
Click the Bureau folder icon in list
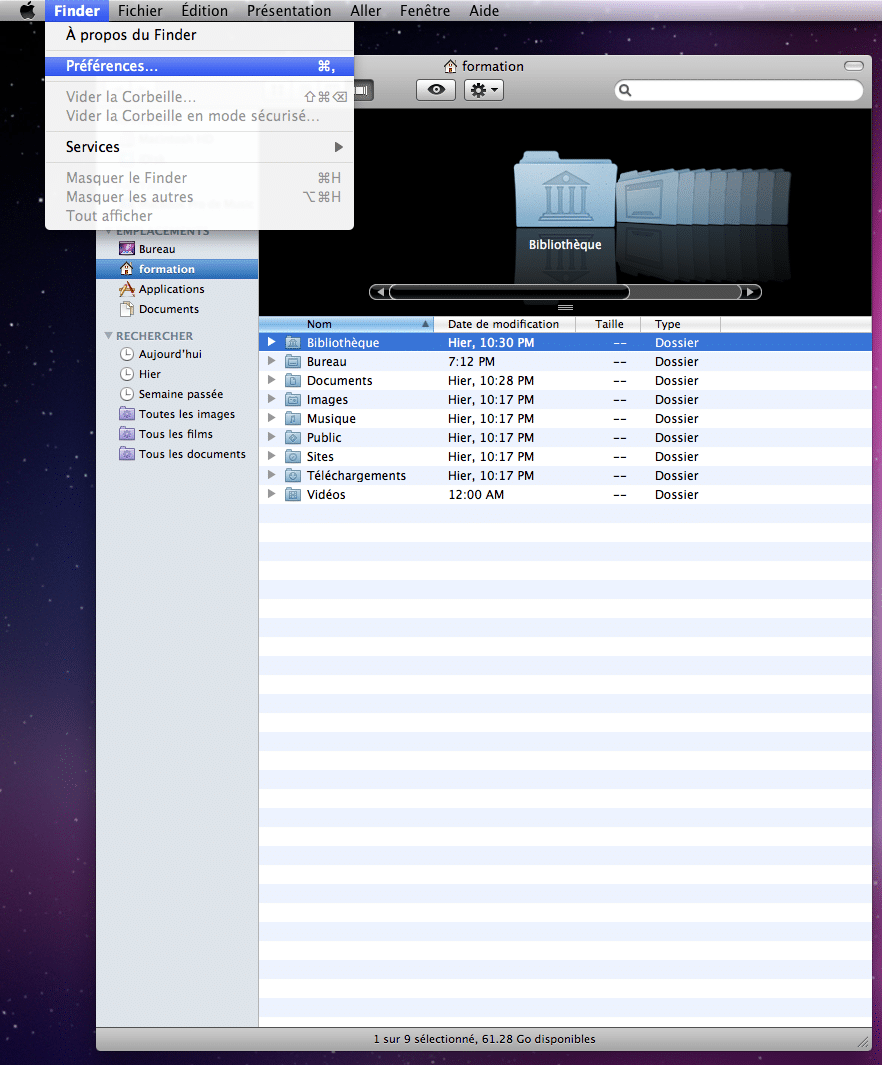pyautogui.click(x=293, y=361)
